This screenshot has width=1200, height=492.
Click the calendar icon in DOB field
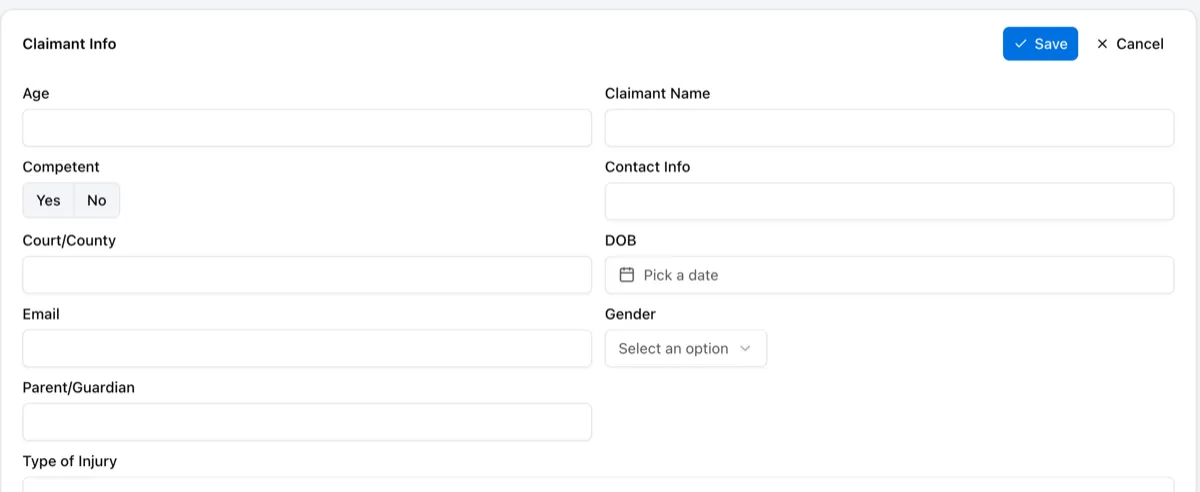627,275
